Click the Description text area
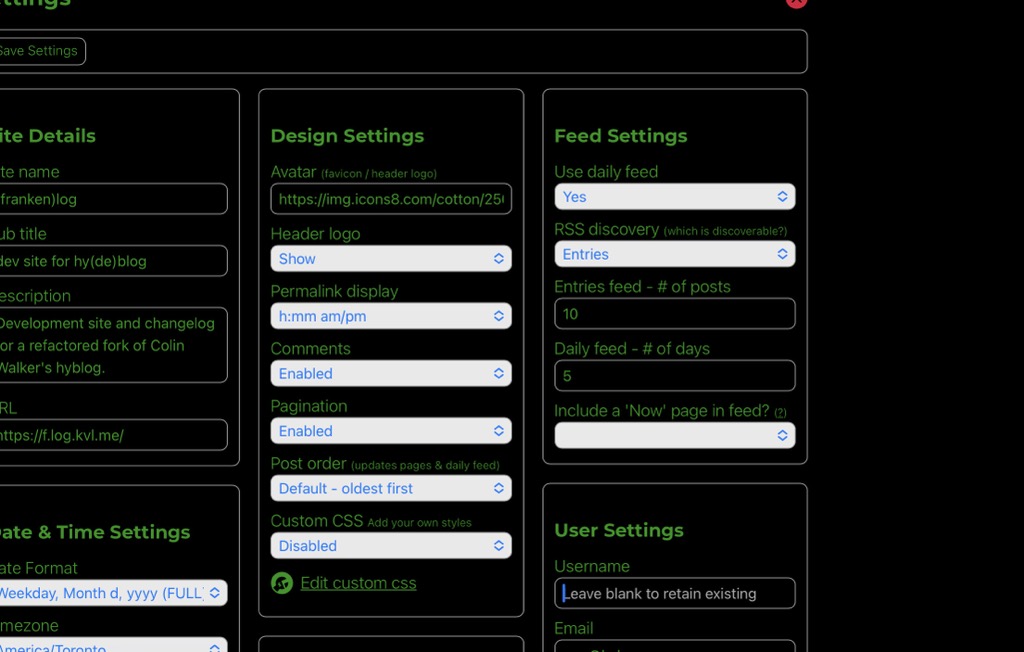 click(112, 345)
